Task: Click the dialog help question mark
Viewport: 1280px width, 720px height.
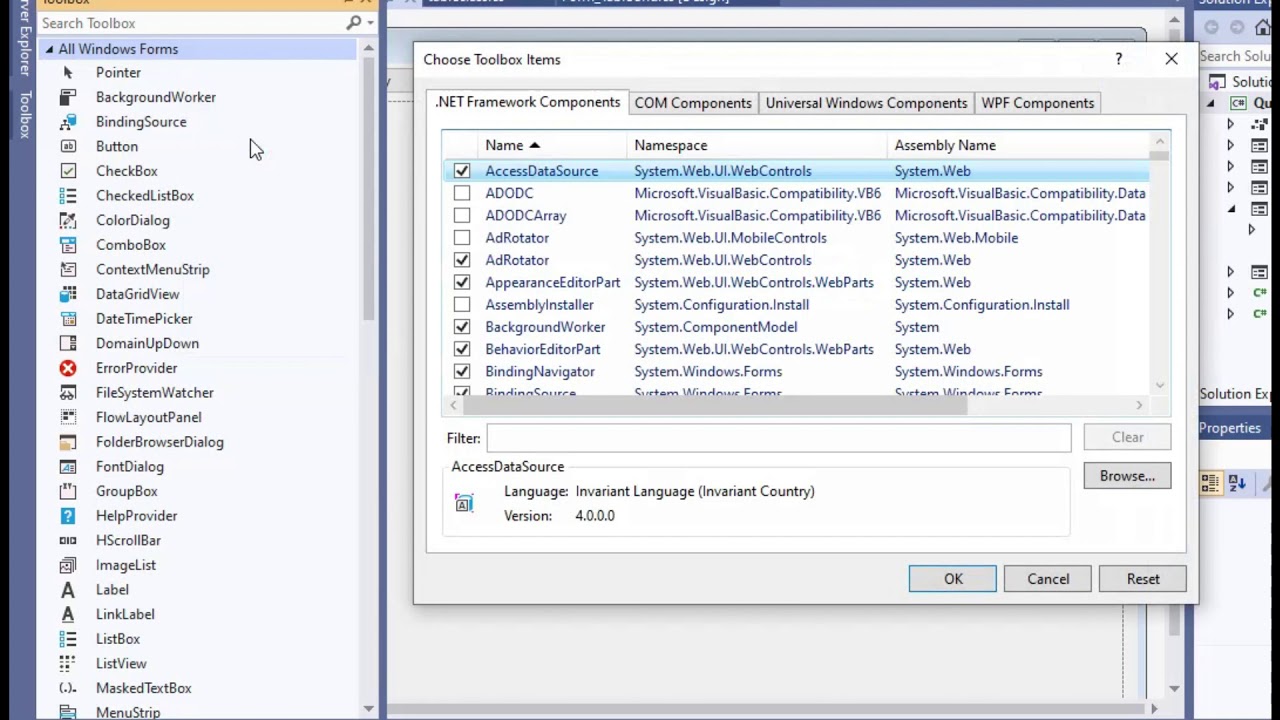Action: tap(1119, 59)
